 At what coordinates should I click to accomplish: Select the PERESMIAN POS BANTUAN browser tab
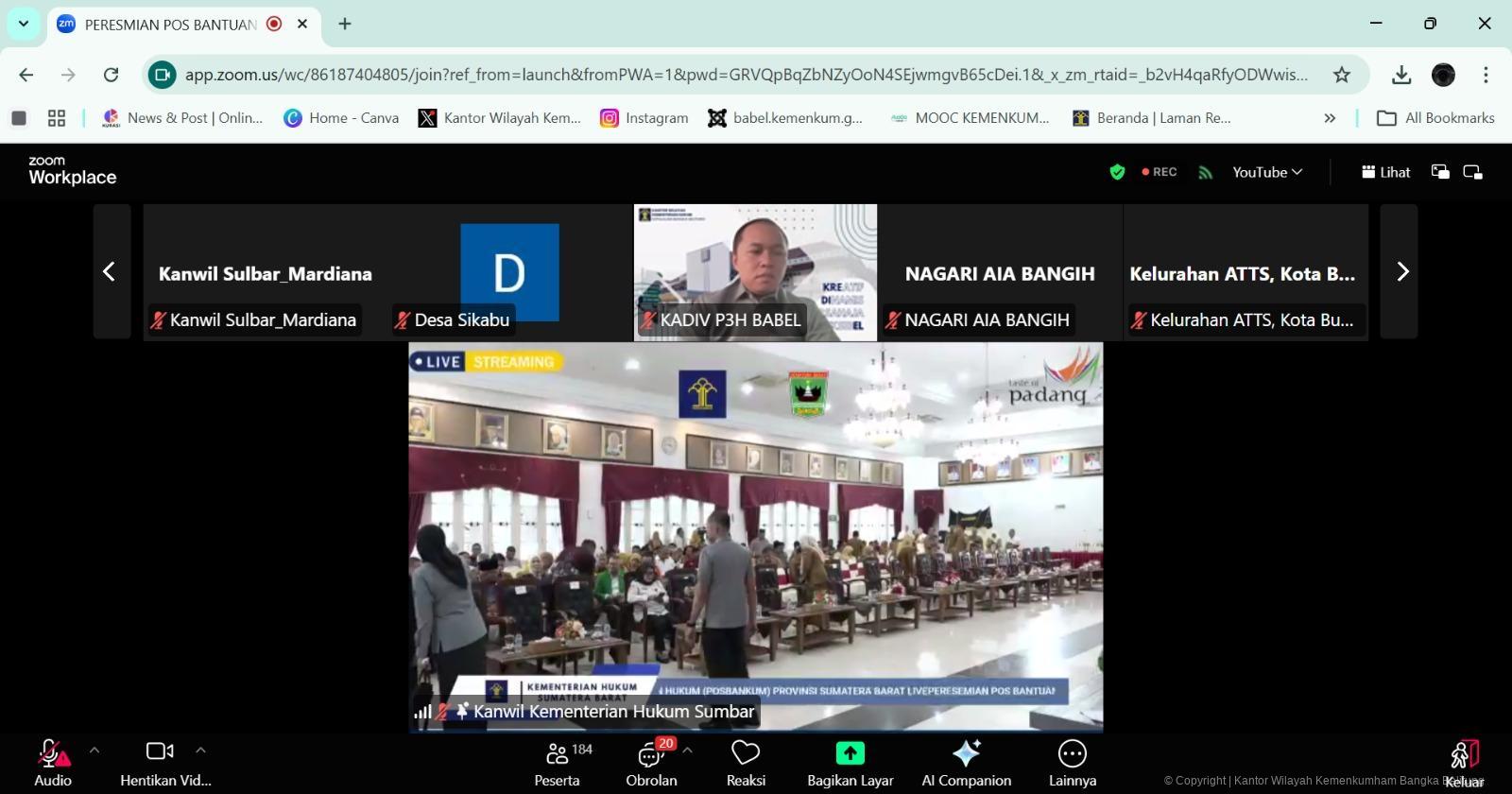(x=170, y=25)
